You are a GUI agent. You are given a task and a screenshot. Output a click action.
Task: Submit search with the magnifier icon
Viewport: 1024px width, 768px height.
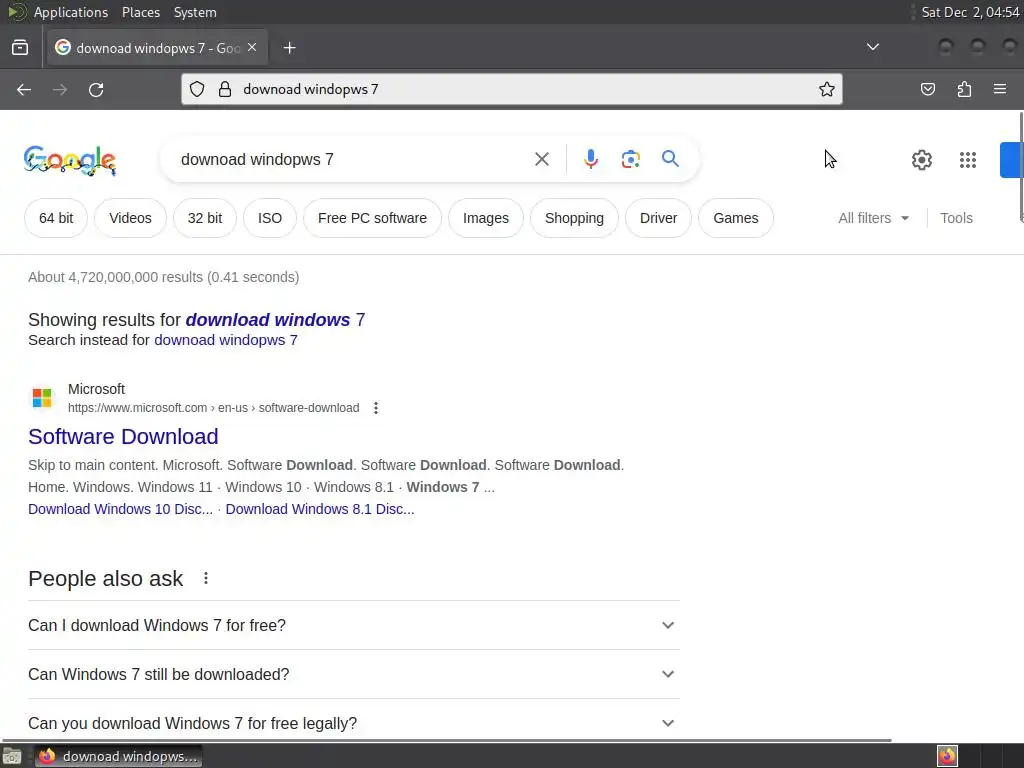coord(670,159)
